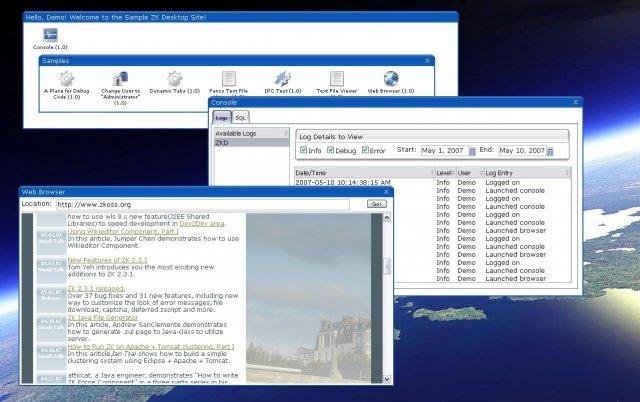Click the Start date field May 1, 2007

tap(444, 151)
